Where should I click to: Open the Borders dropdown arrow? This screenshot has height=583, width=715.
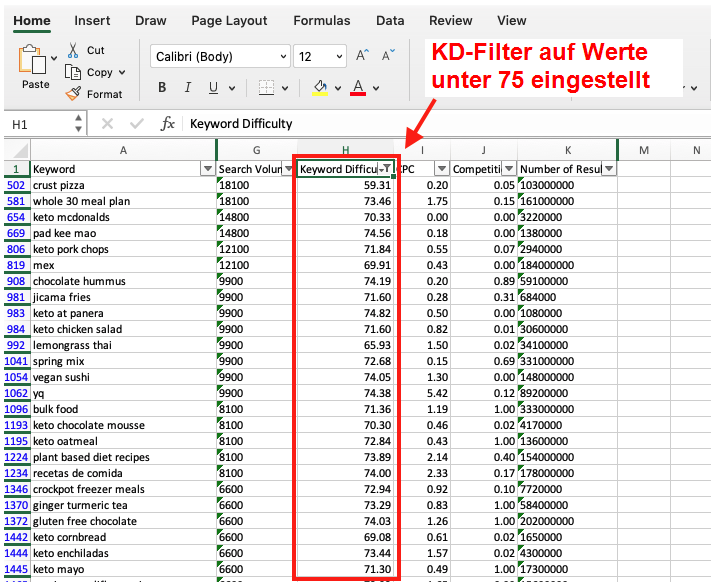(x=285, y=88)
